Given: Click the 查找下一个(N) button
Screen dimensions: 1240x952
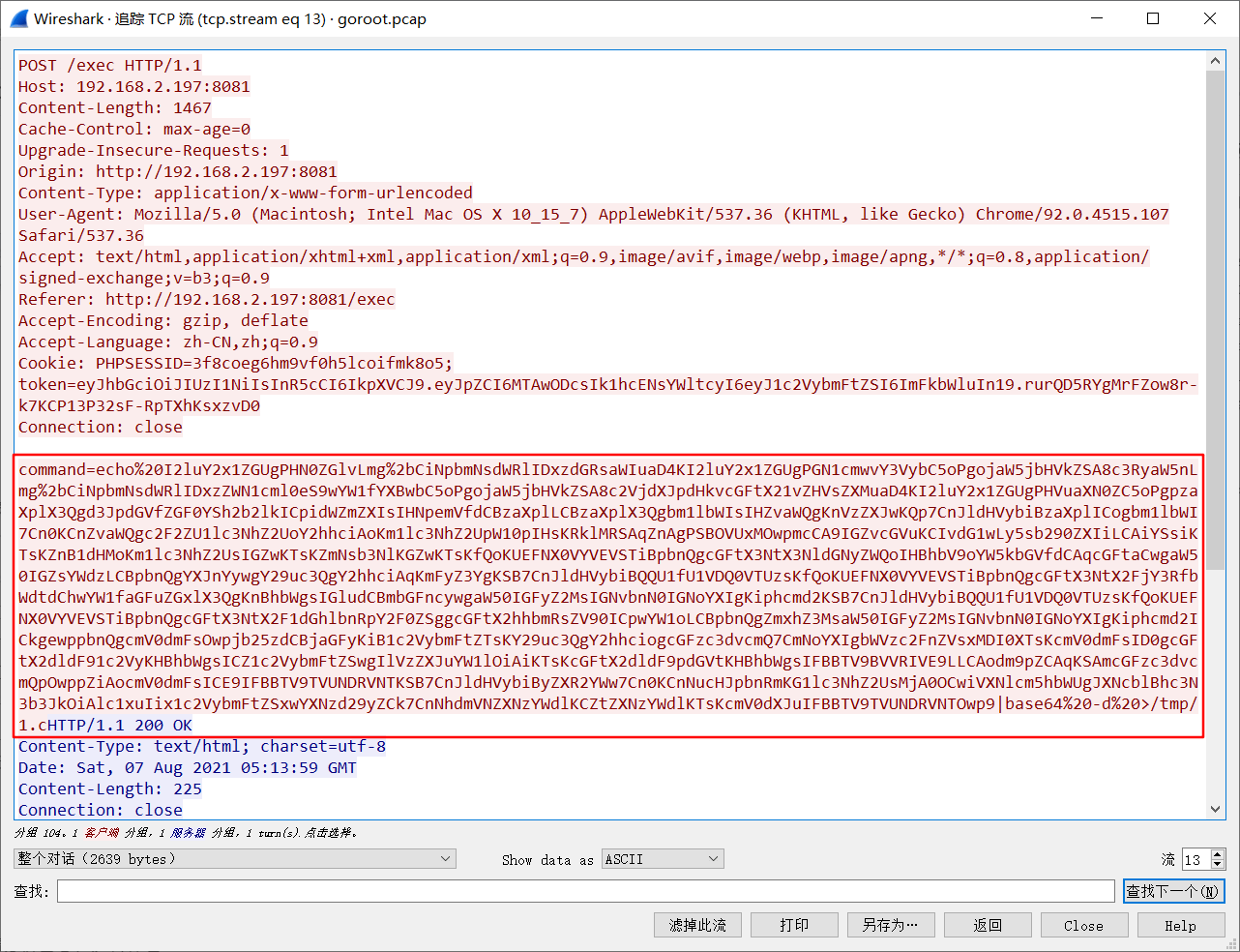Looking at the screenshot, I should point(1174,891).
